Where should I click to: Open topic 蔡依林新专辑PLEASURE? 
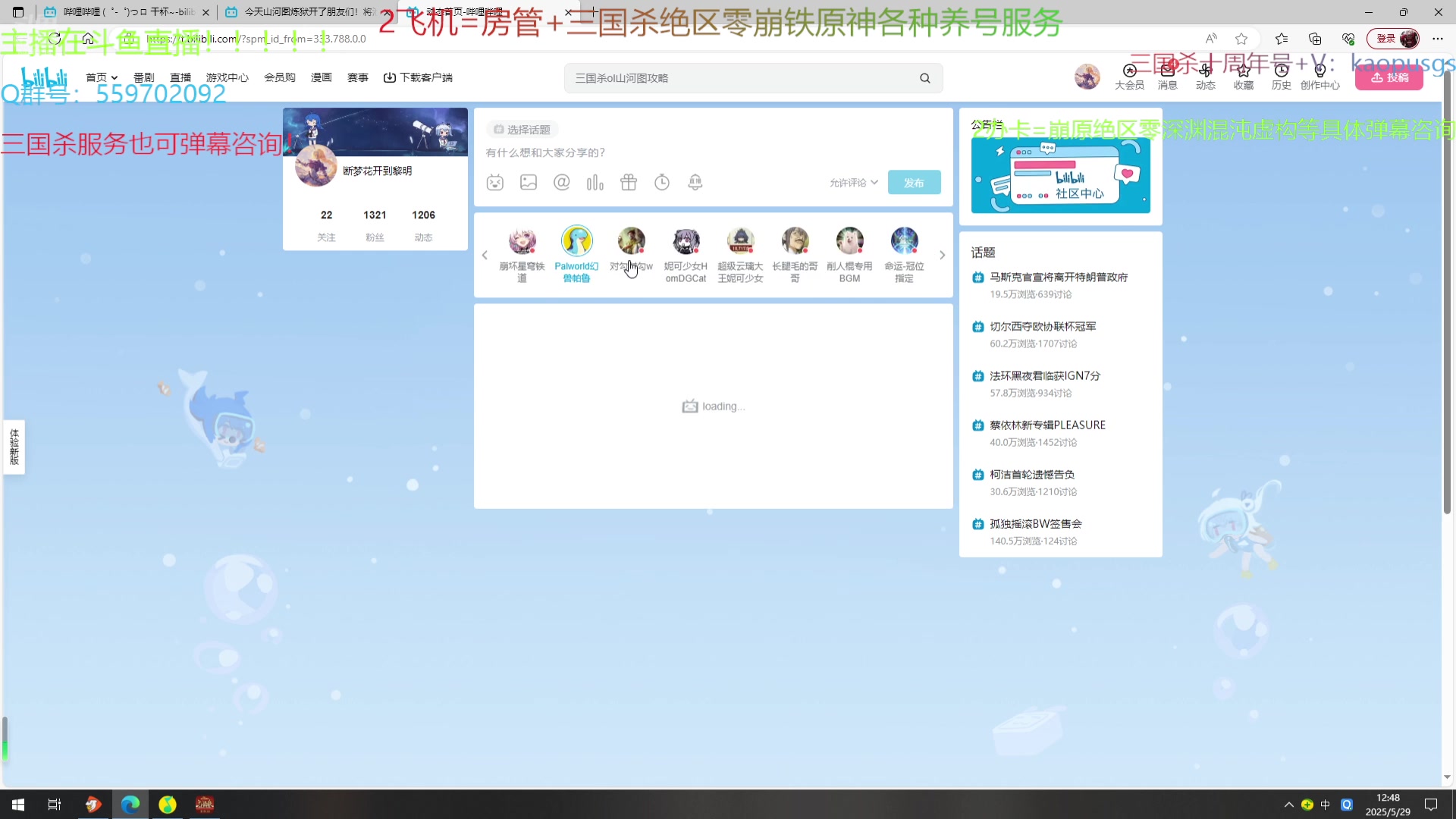coord(1047,425)
